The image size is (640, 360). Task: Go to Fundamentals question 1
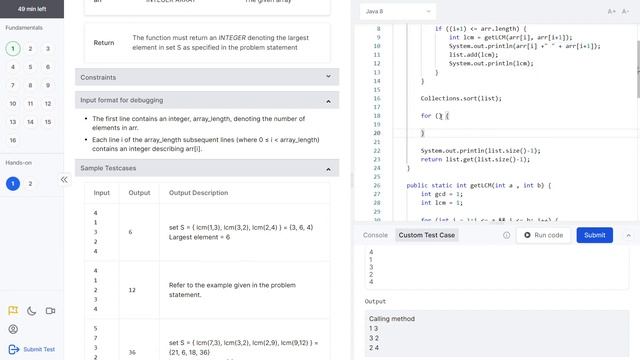[13, 49]
